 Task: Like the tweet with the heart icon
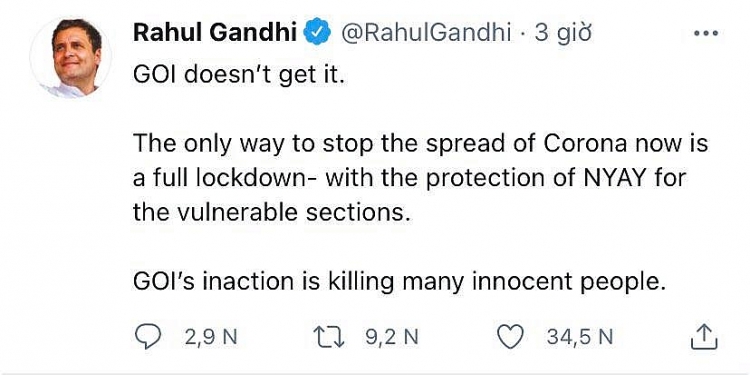click(511, 338)
